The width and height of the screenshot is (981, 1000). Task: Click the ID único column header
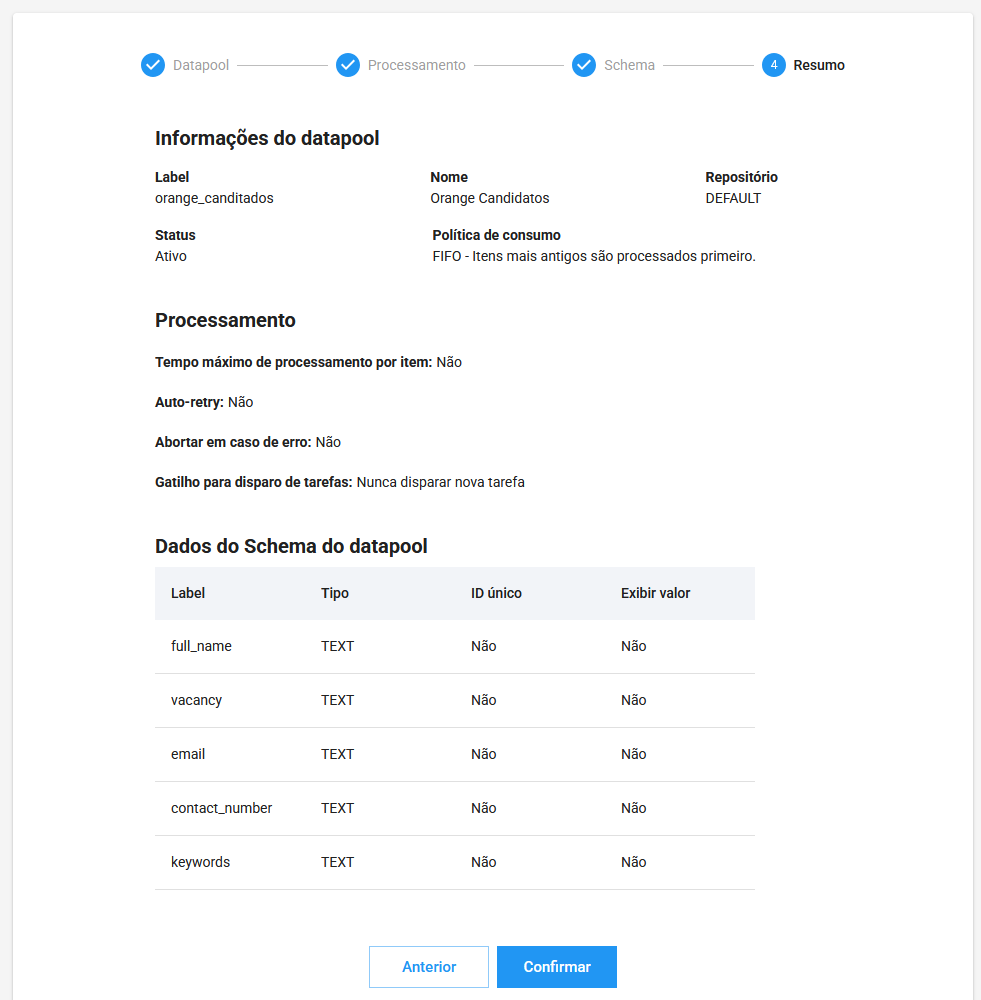(x=496, y=593)
